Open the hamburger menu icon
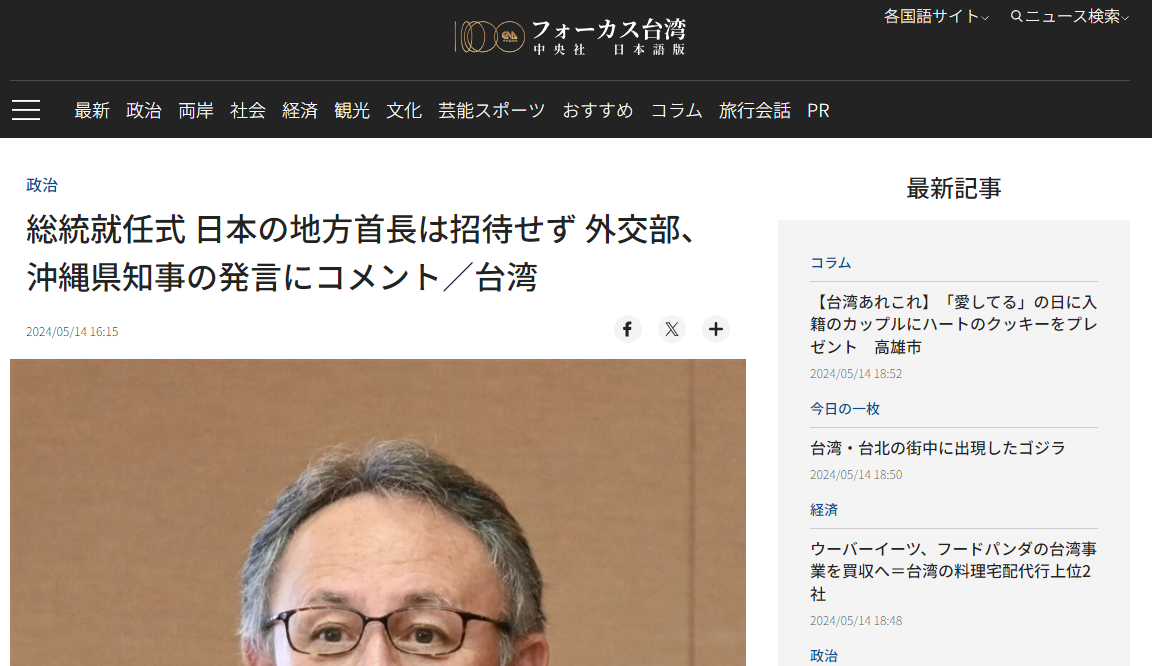This screenshot has width=1152, height=666. point(26,110)
